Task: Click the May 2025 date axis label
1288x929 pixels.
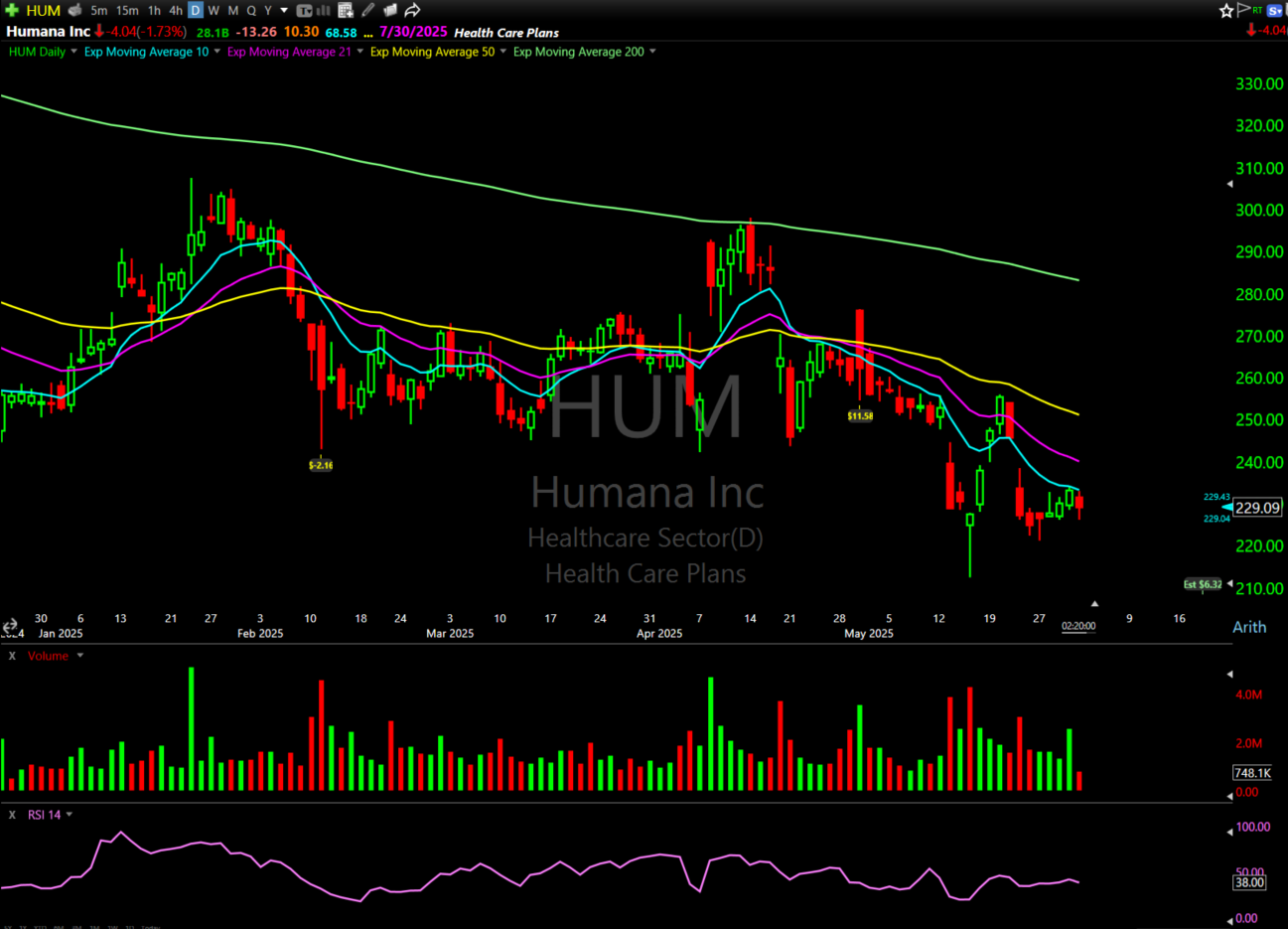Action: point(868,633)
